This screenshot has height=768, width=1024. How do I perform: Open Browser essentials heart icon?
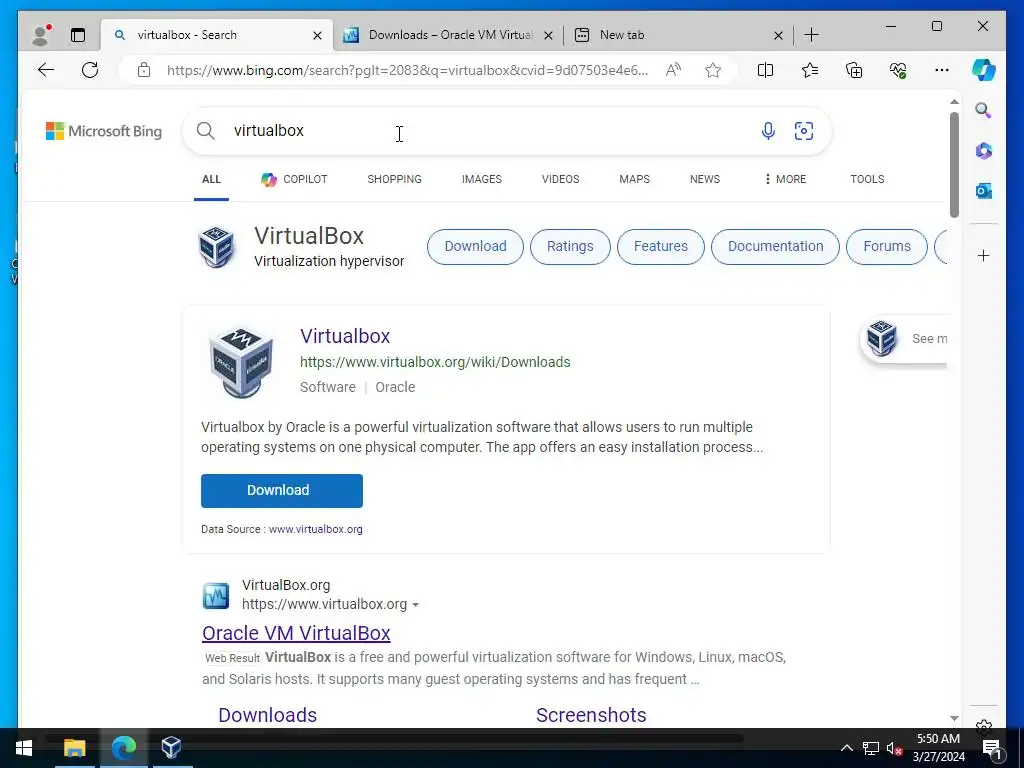898,70
